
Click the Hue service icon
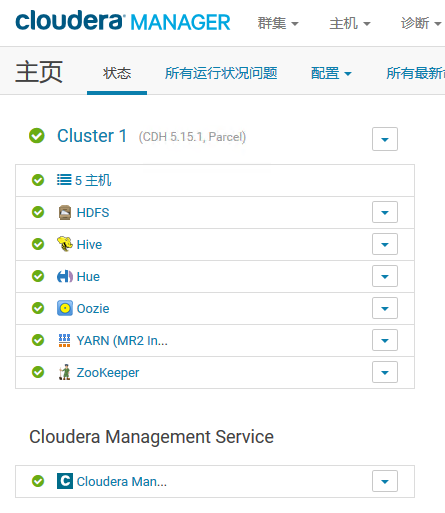click(65, 276)
